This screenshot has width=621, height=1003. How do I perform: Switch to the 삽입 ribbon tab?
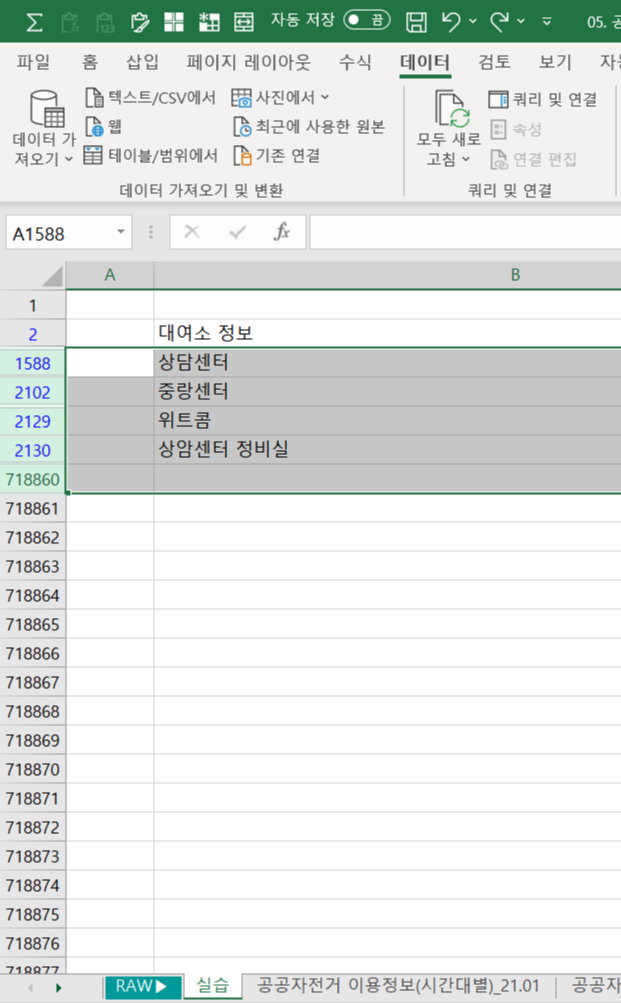[x=142, y=62]
